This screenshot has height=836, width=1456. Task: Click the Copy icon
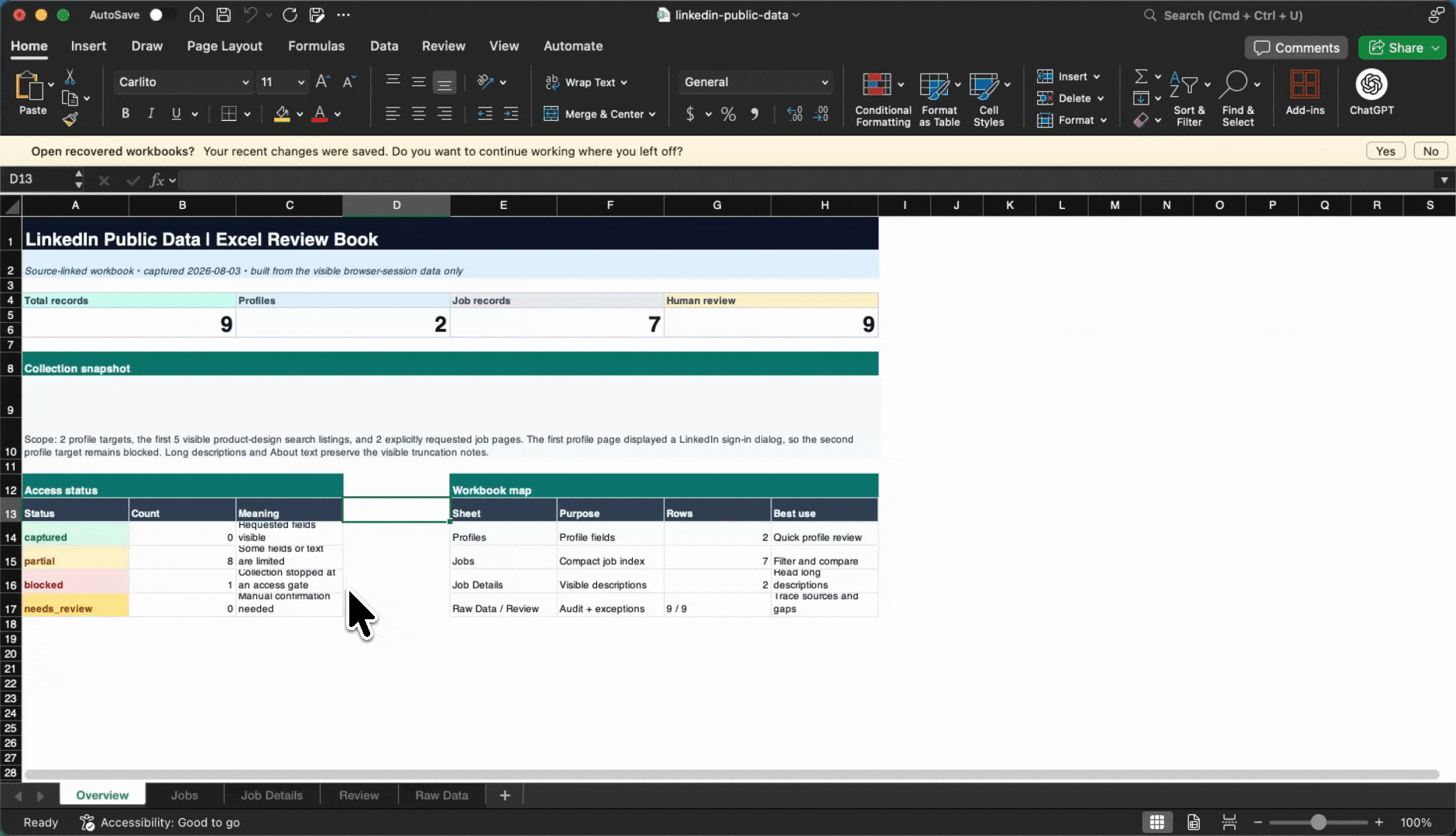point(70,98)
